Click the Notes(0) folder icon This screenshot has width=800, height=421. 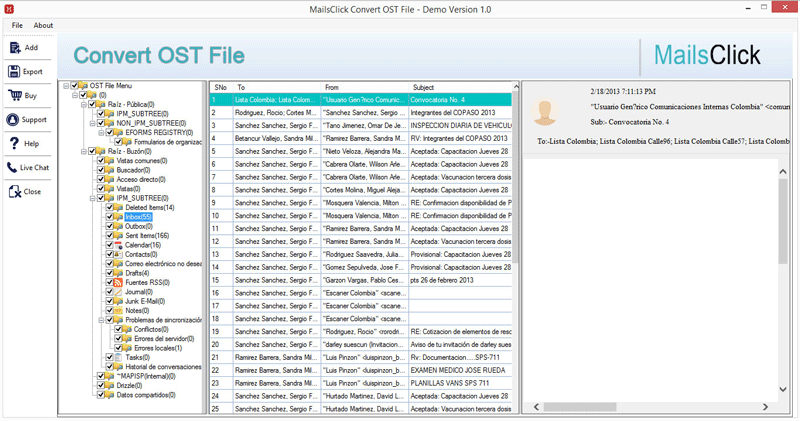(118, 310)
